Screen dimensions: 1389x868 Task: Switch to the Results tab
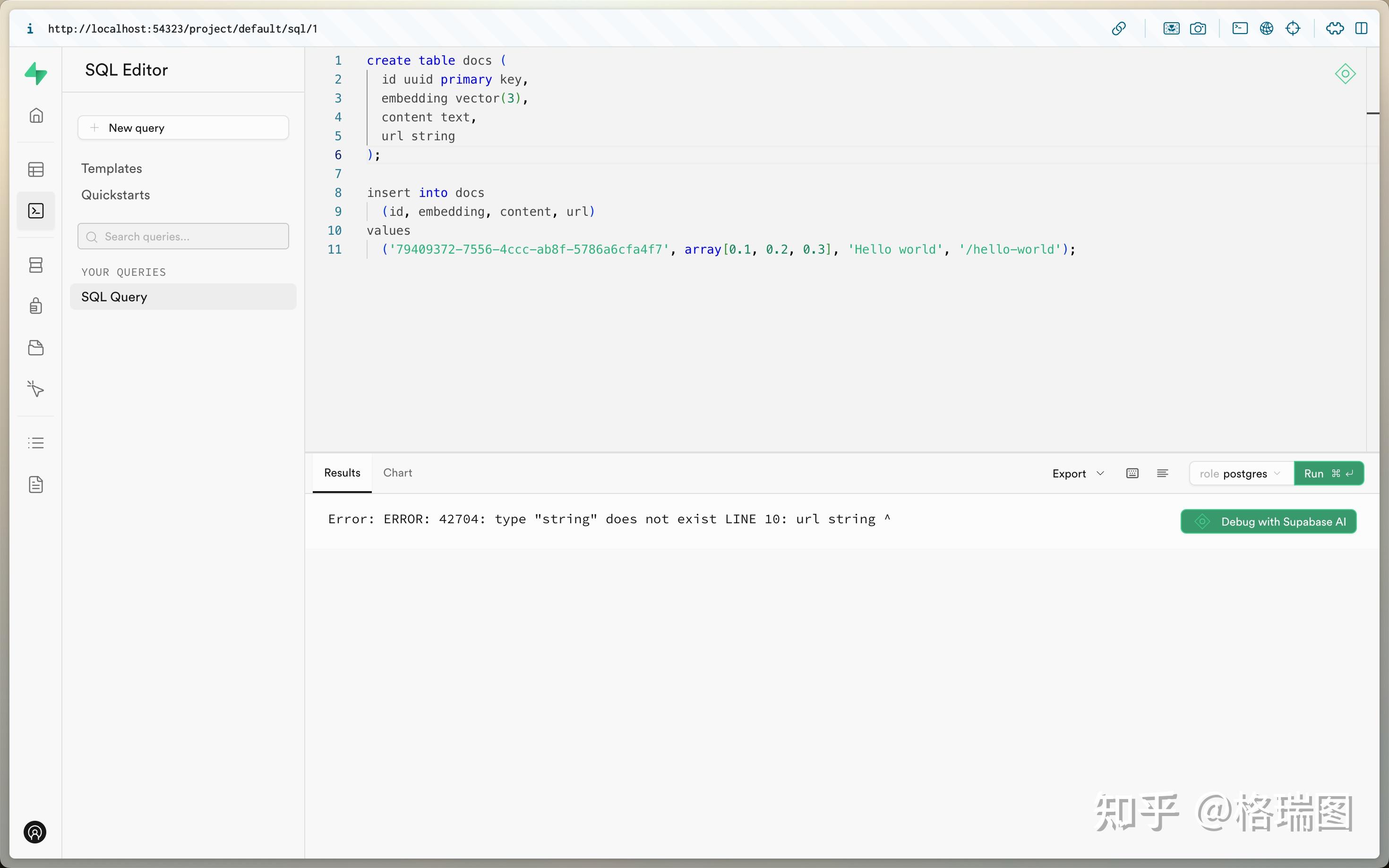click(x=342, y=472)
